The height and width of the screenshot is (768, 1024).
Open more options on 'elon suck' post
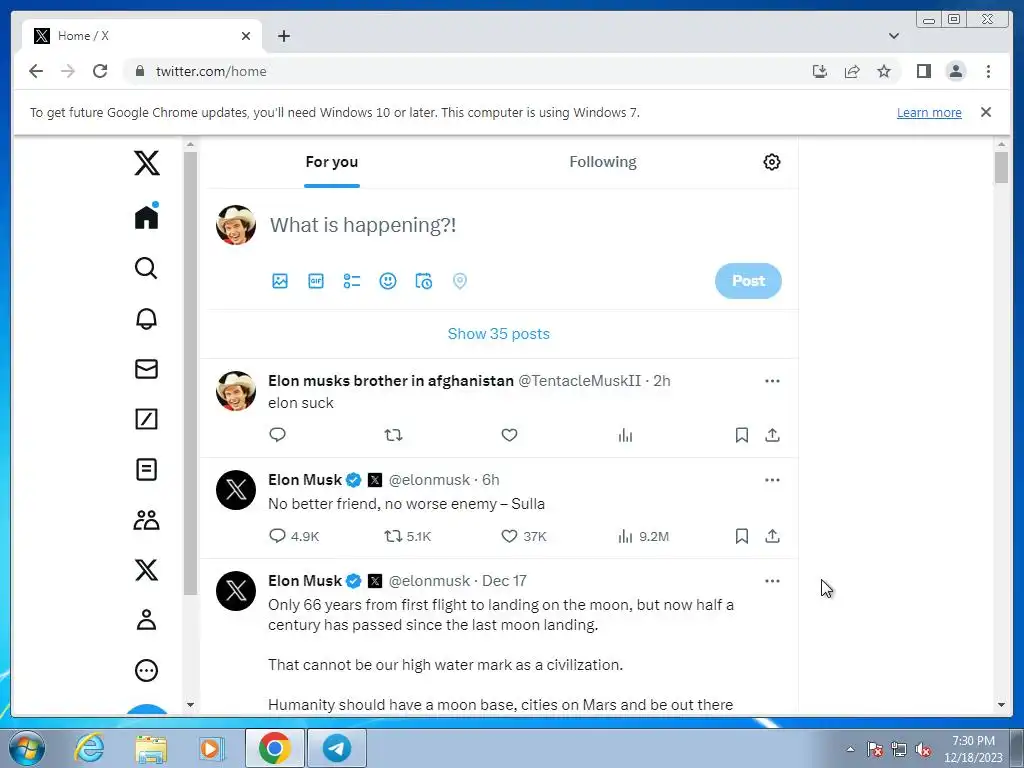(x=773, y=381)
